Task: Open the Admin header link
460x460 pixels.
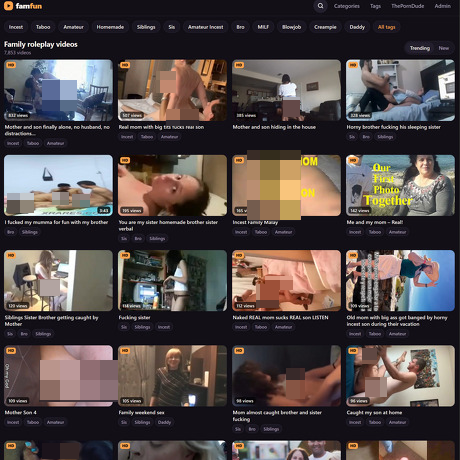Action: (442, 6)
